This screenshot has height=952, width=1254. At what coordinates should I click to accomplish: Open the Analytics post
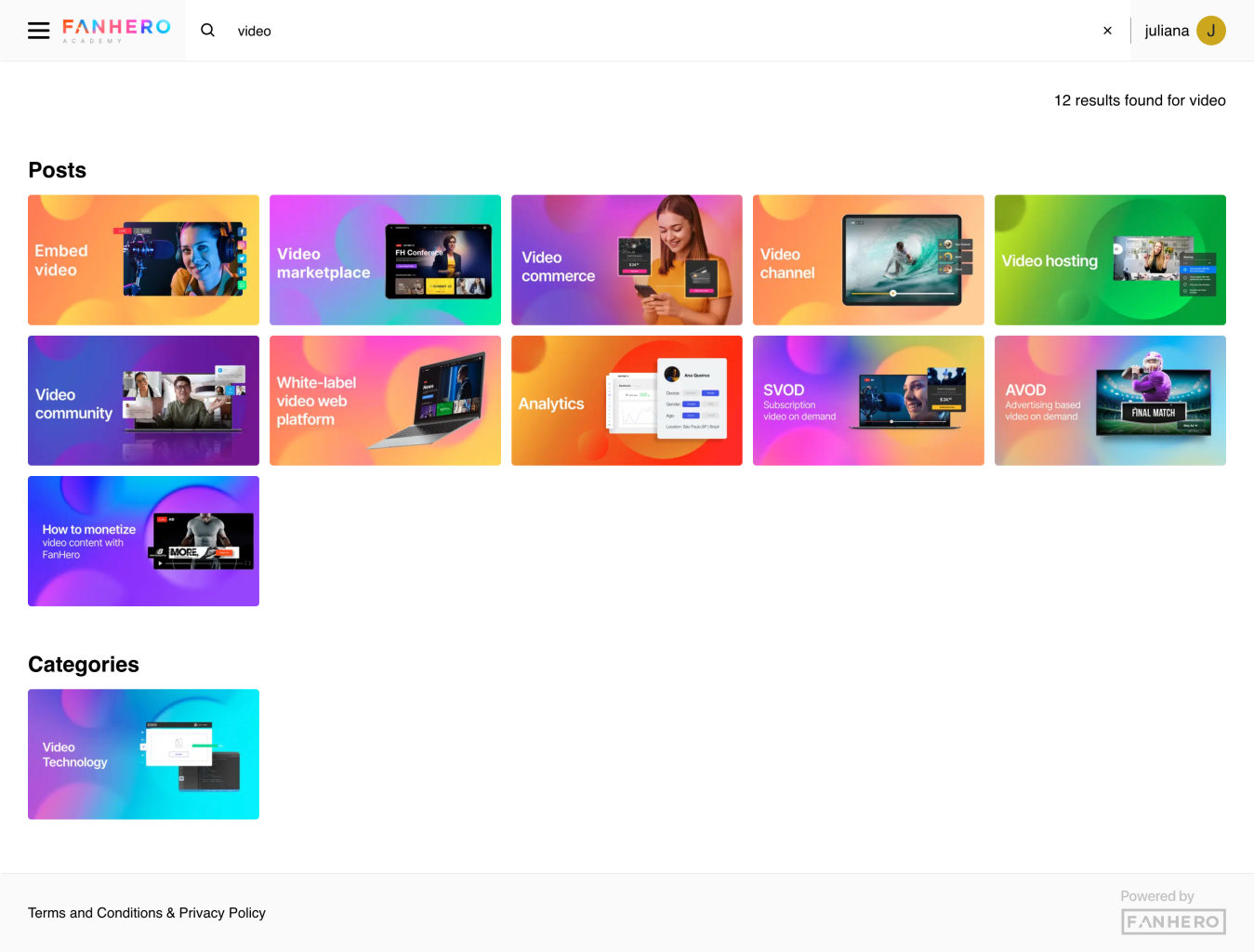click(627, 401)
